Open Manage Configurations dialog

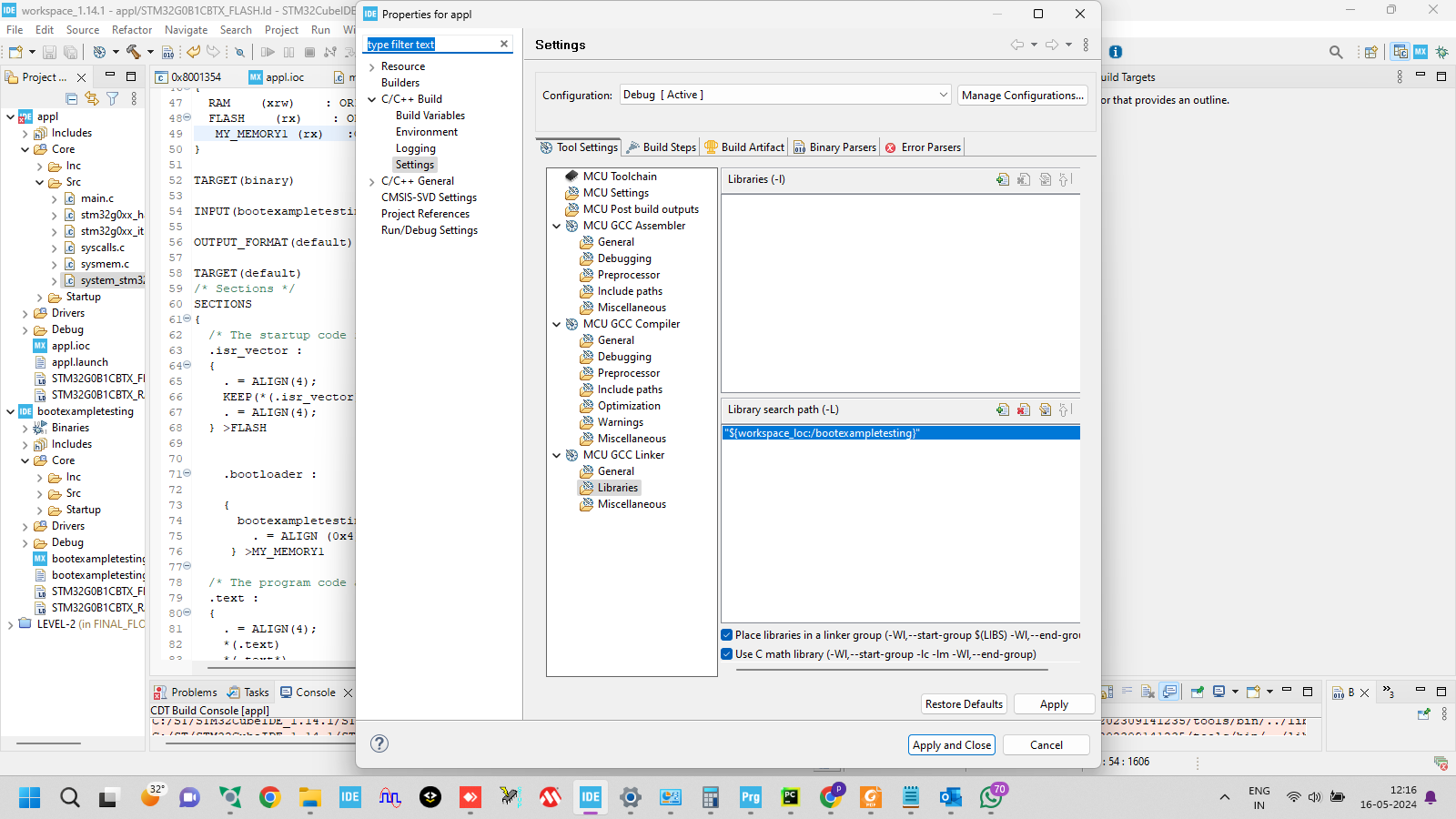pos(1022,95)
